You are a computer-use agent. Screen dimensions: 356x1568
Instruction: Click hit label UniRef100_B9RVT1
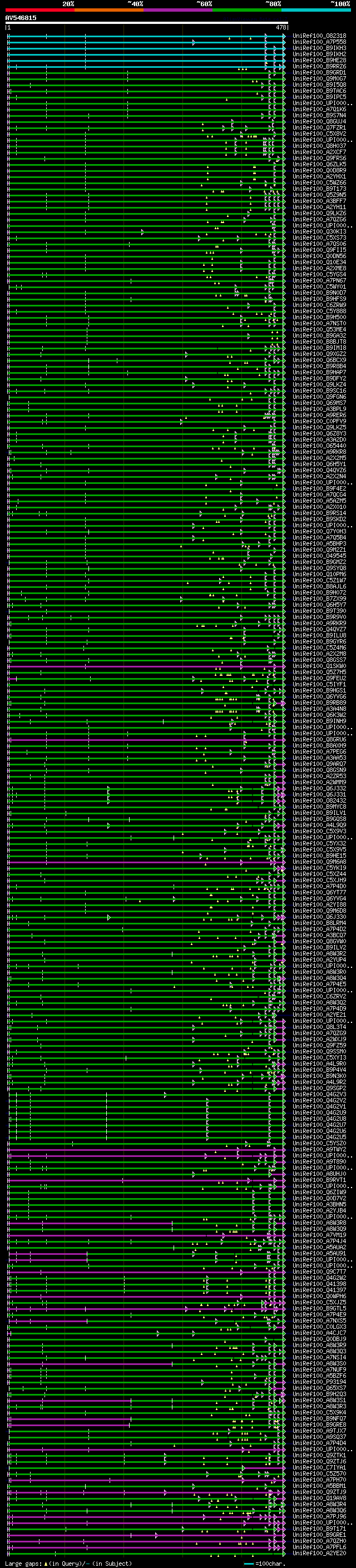(x=319, y=1180)
